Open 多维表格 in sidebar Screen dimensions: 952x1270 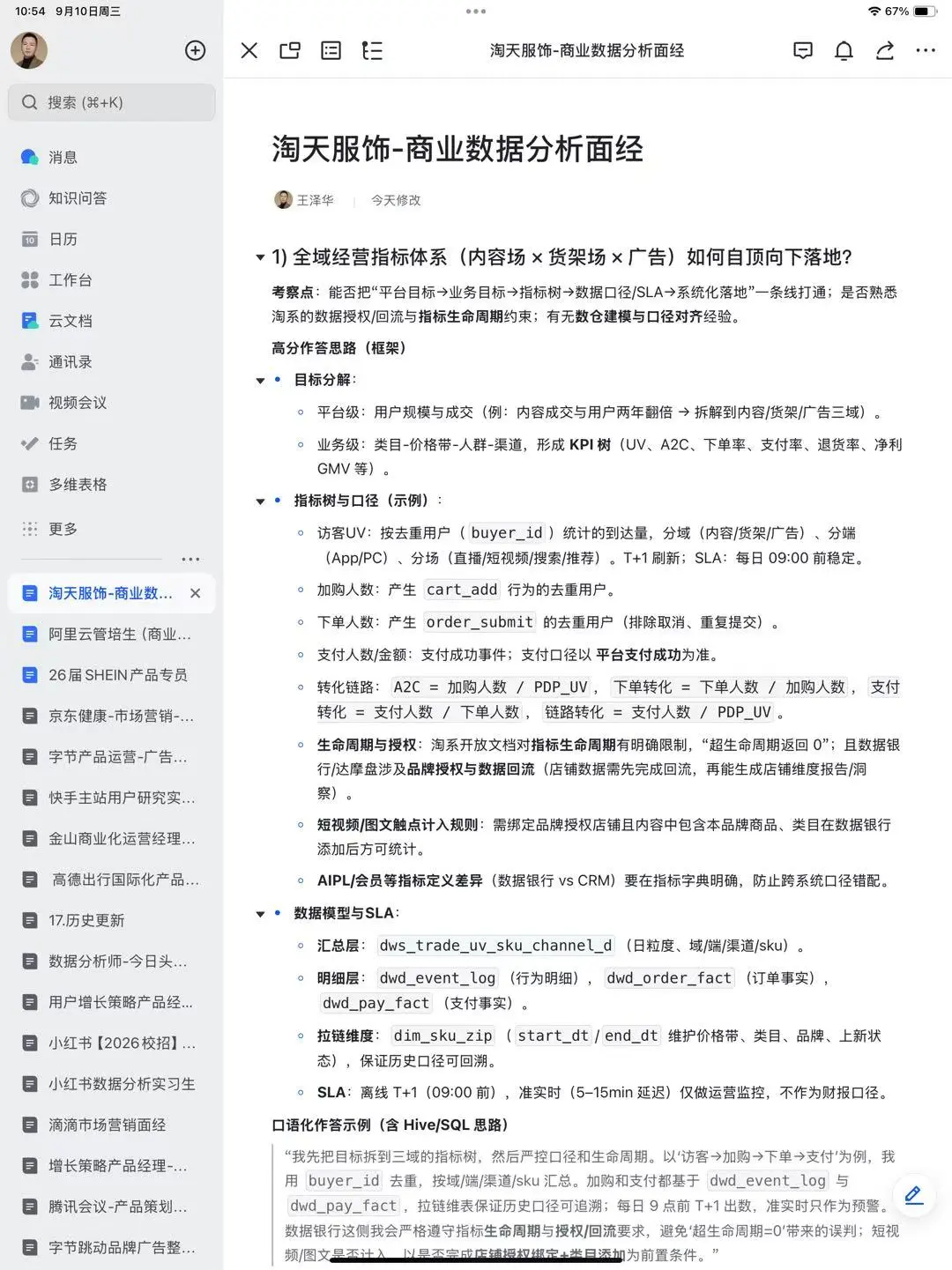tap(112, 485)
